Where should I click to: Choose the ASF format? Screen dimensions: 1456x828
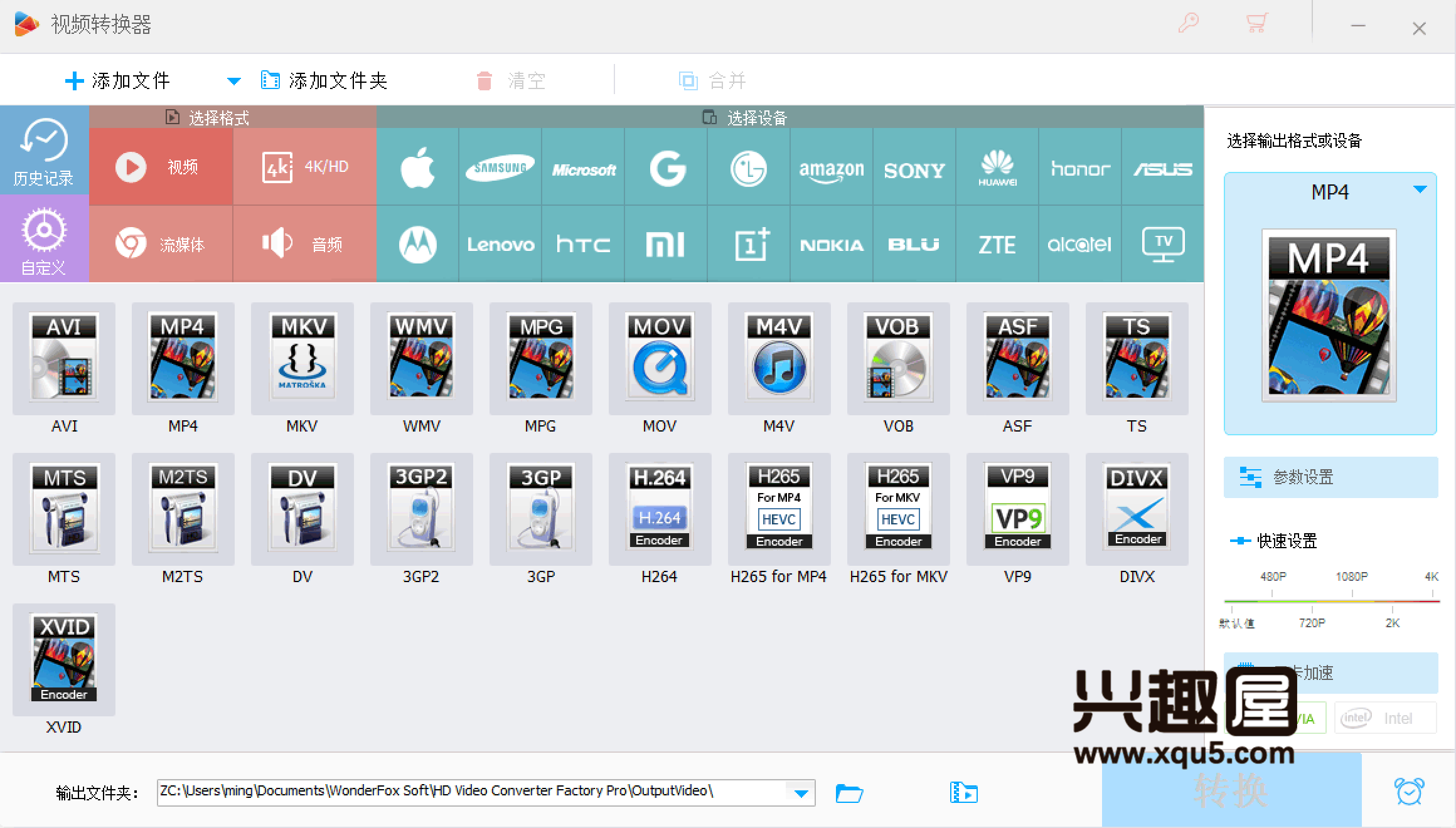point(1018,358)
